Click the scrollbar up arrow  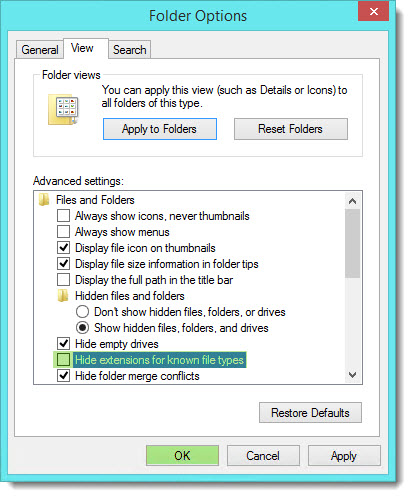click(352, 201)
